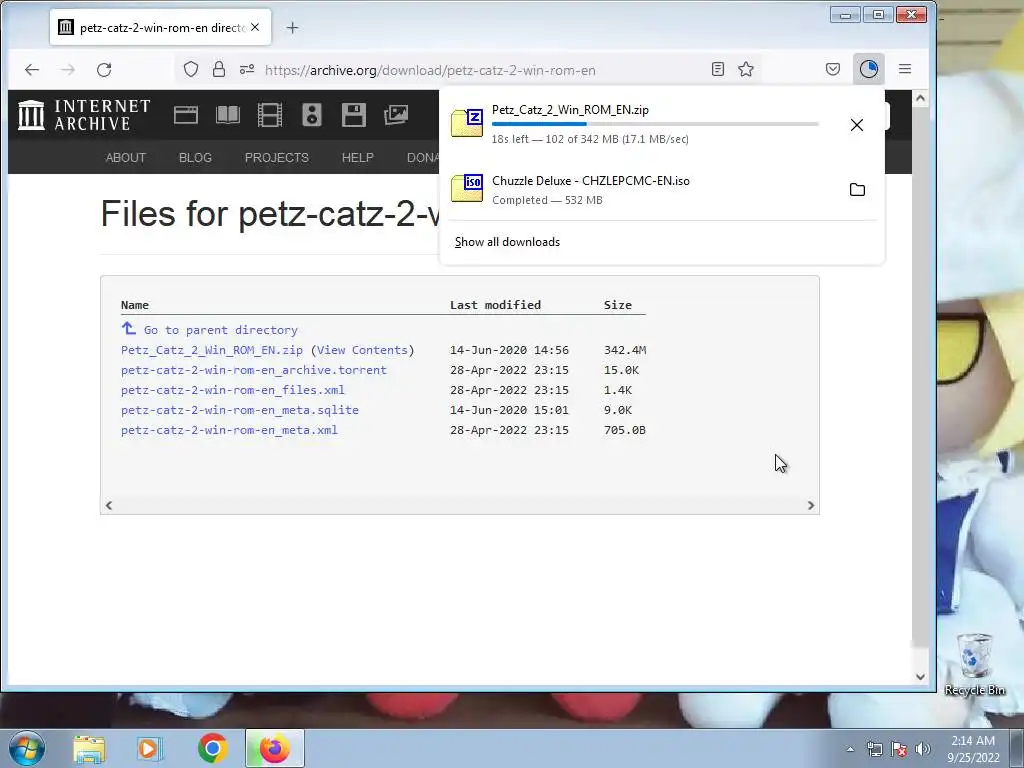Click Go to parent directory link

pos(221,330)
